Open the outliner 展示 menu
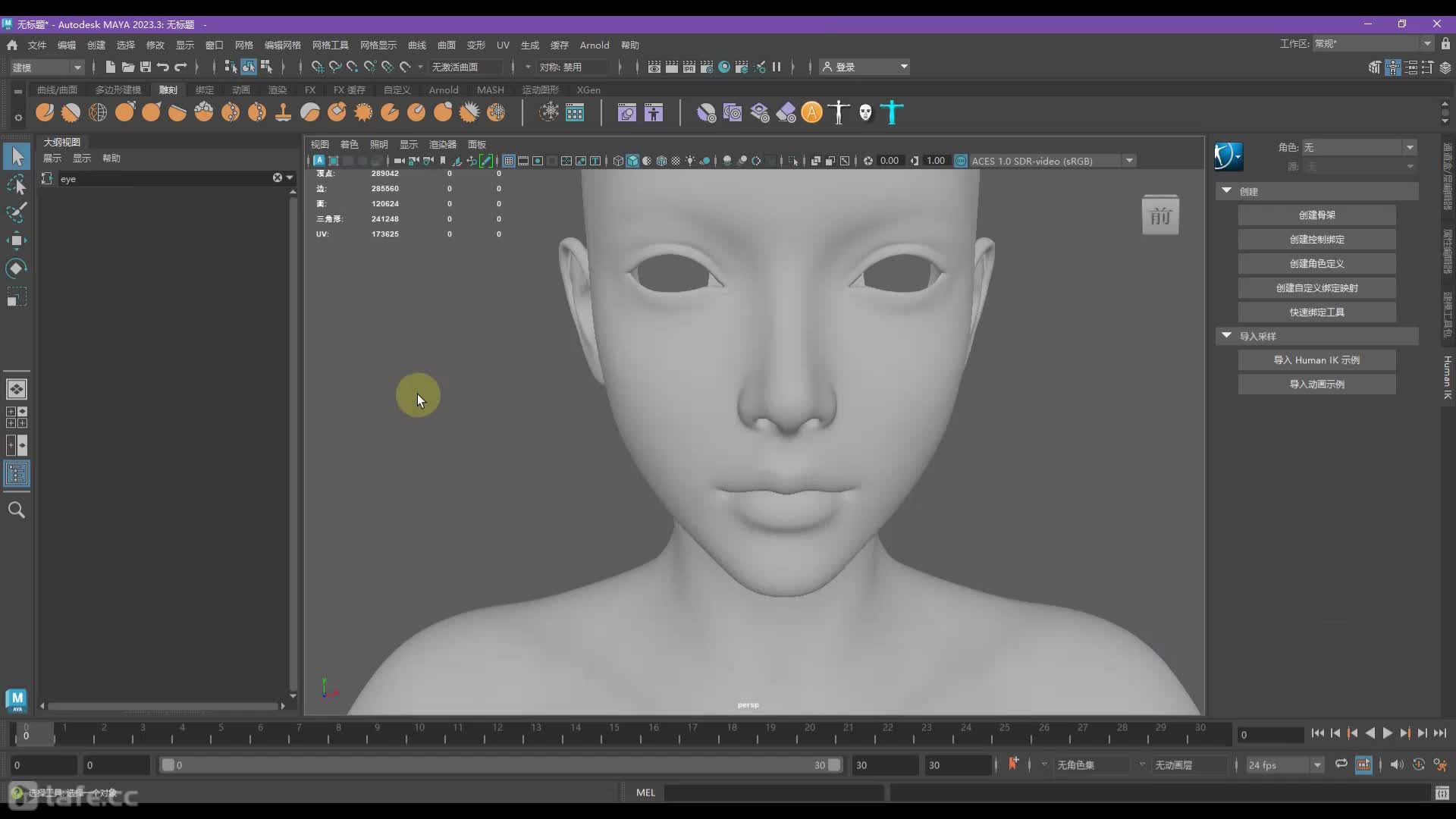Screen dimensions: 1456x819 52,158
